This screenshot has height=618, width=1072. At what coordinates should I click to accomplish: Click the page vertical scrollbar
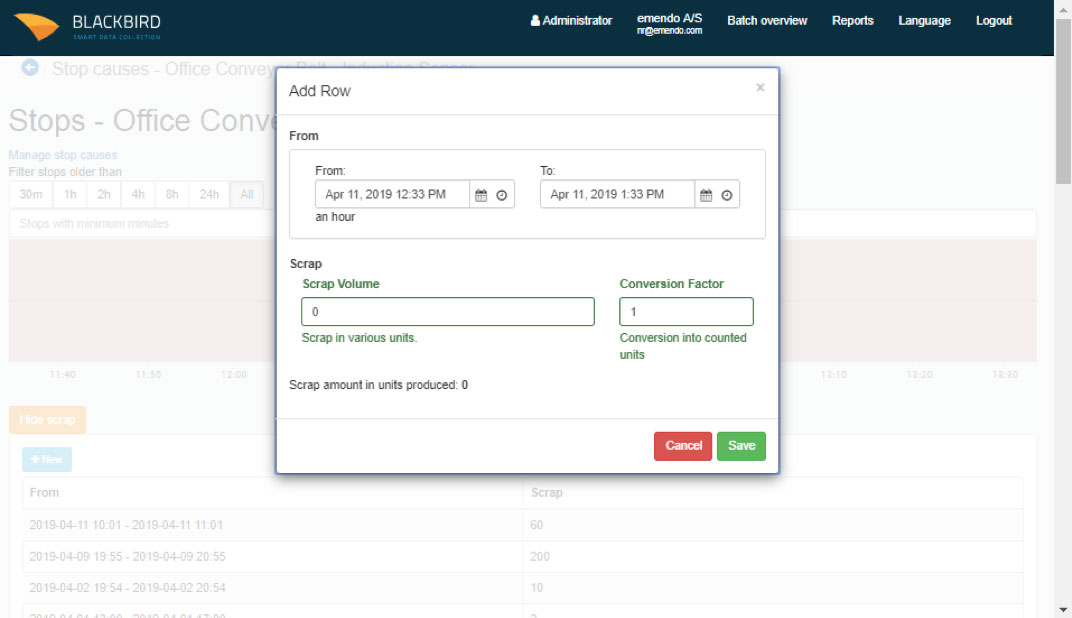1063,103
